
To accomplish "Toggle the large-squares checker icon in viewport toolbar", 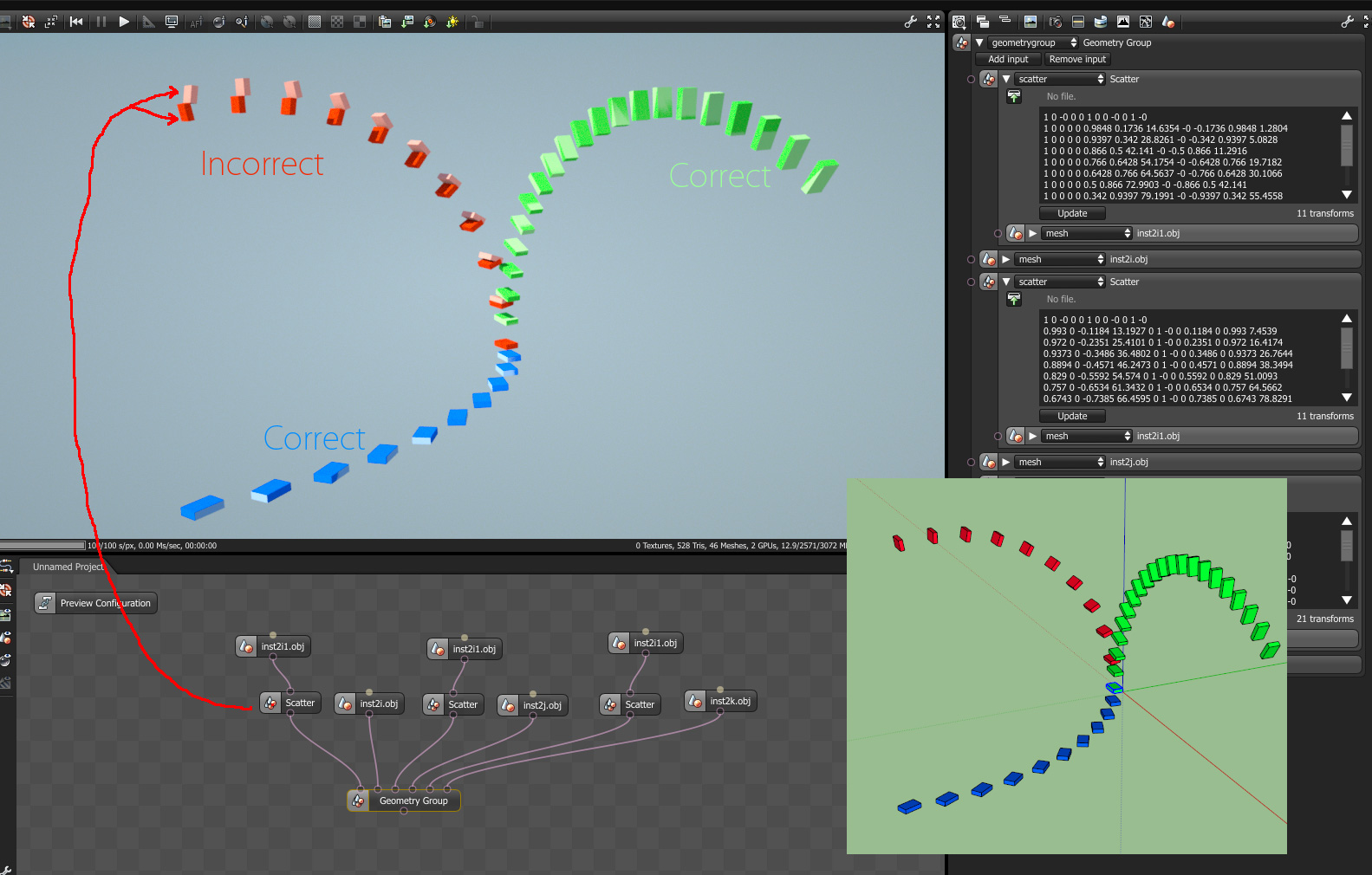I will (360, 22).
